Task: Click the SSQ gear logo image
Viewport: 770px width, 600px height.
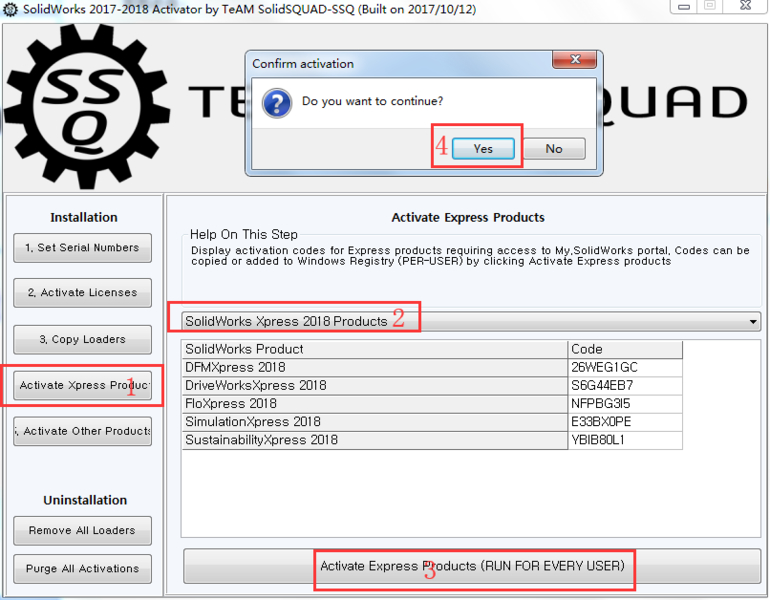Action: [x=87, y=107]
